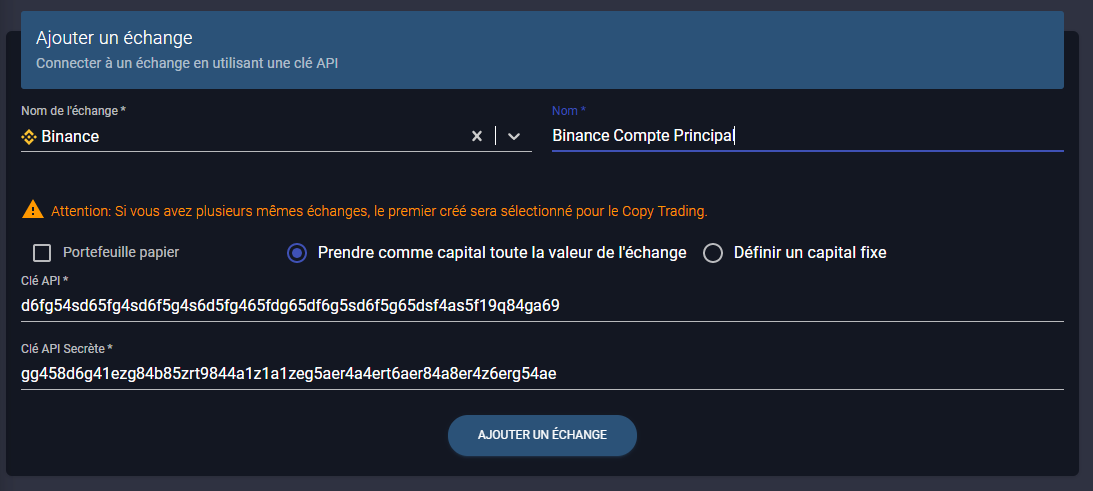Click the Nom input field
This screenshot has width=1093, height=491.
pyautogui.click(x=807, y=136)
